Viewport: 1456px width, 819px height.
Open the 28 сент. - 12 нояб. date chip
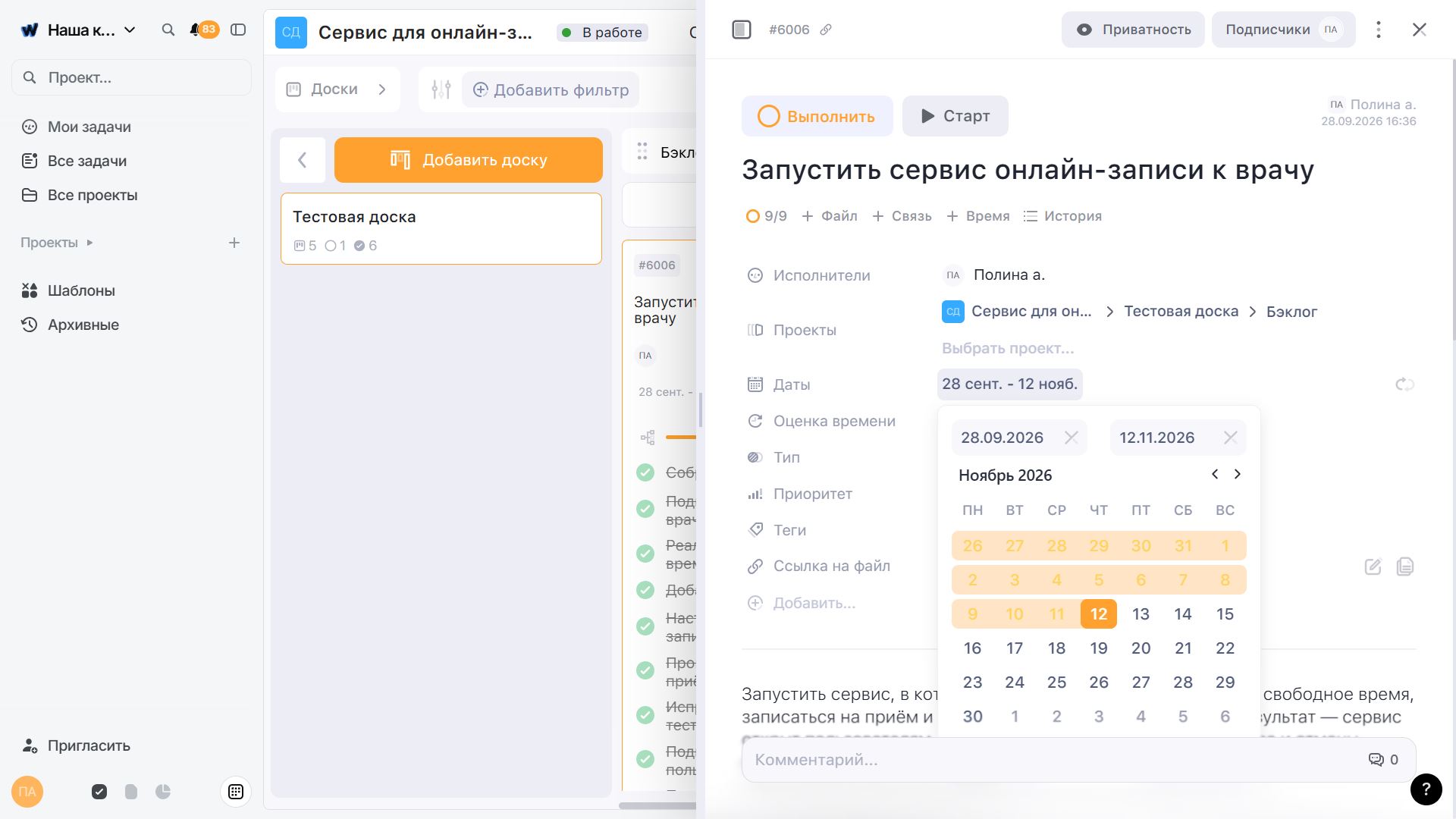point(1009,384)
